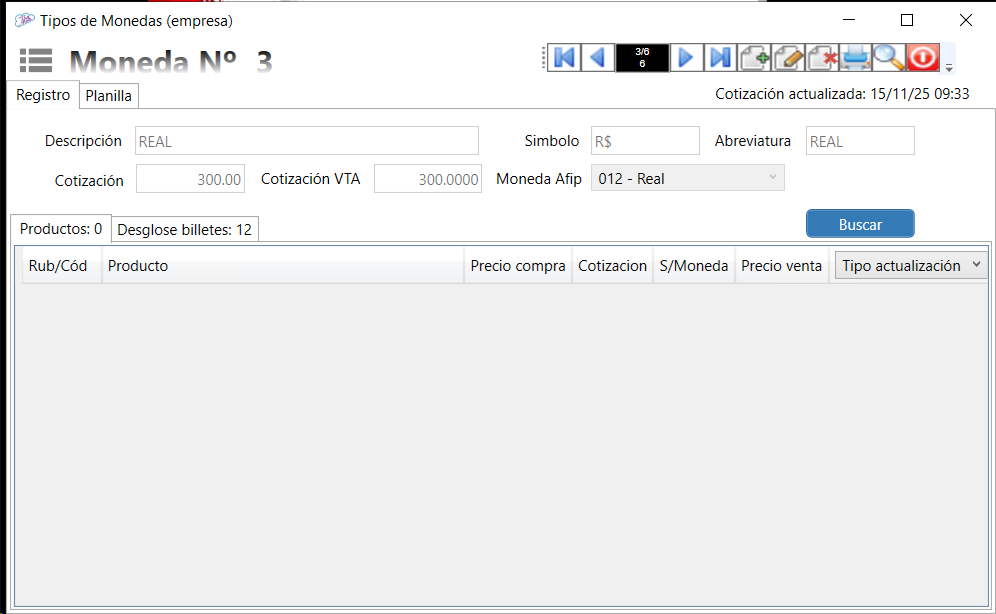Create a new currency record
The width and height of the screenshot is (996, 614).
pyautogui.click(x=754, y=58)
